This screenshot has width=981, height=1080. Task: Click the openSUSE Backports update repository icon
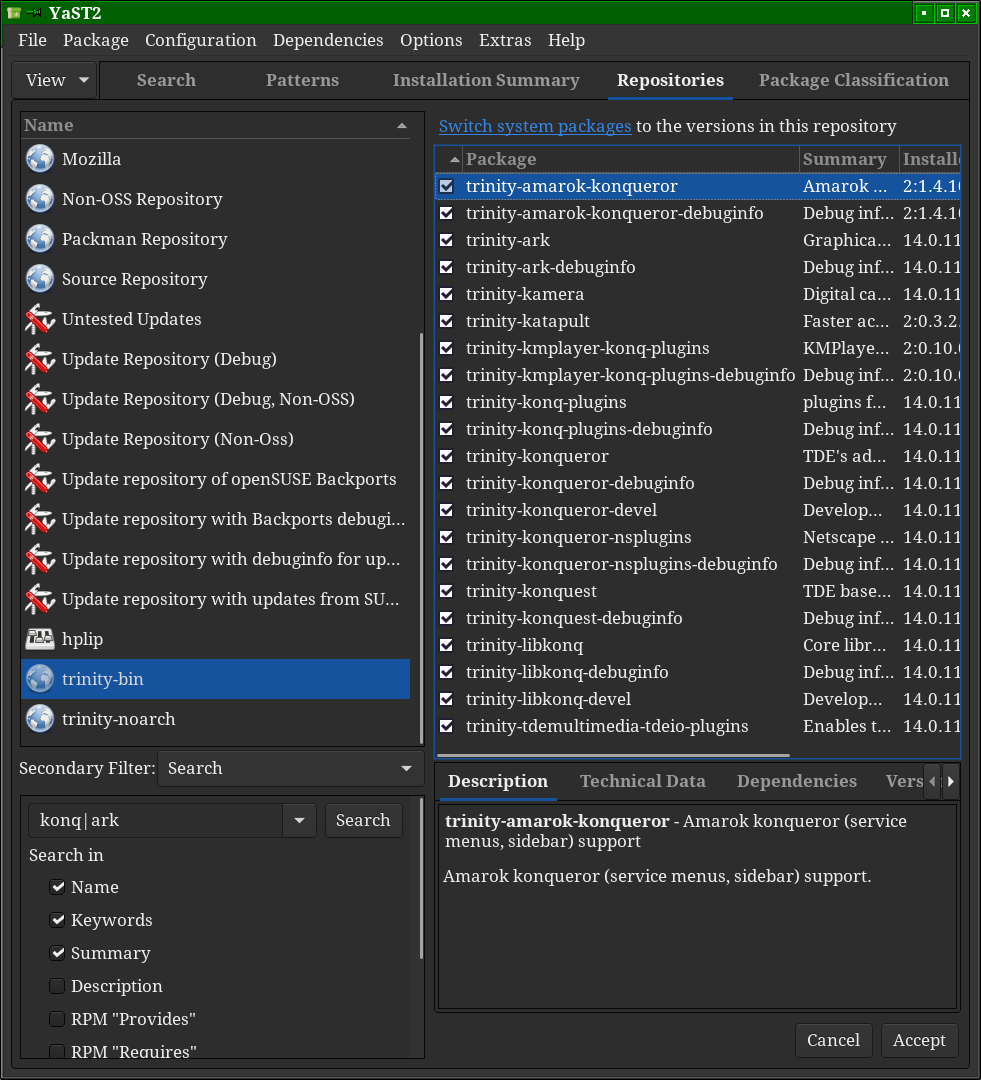40,479
